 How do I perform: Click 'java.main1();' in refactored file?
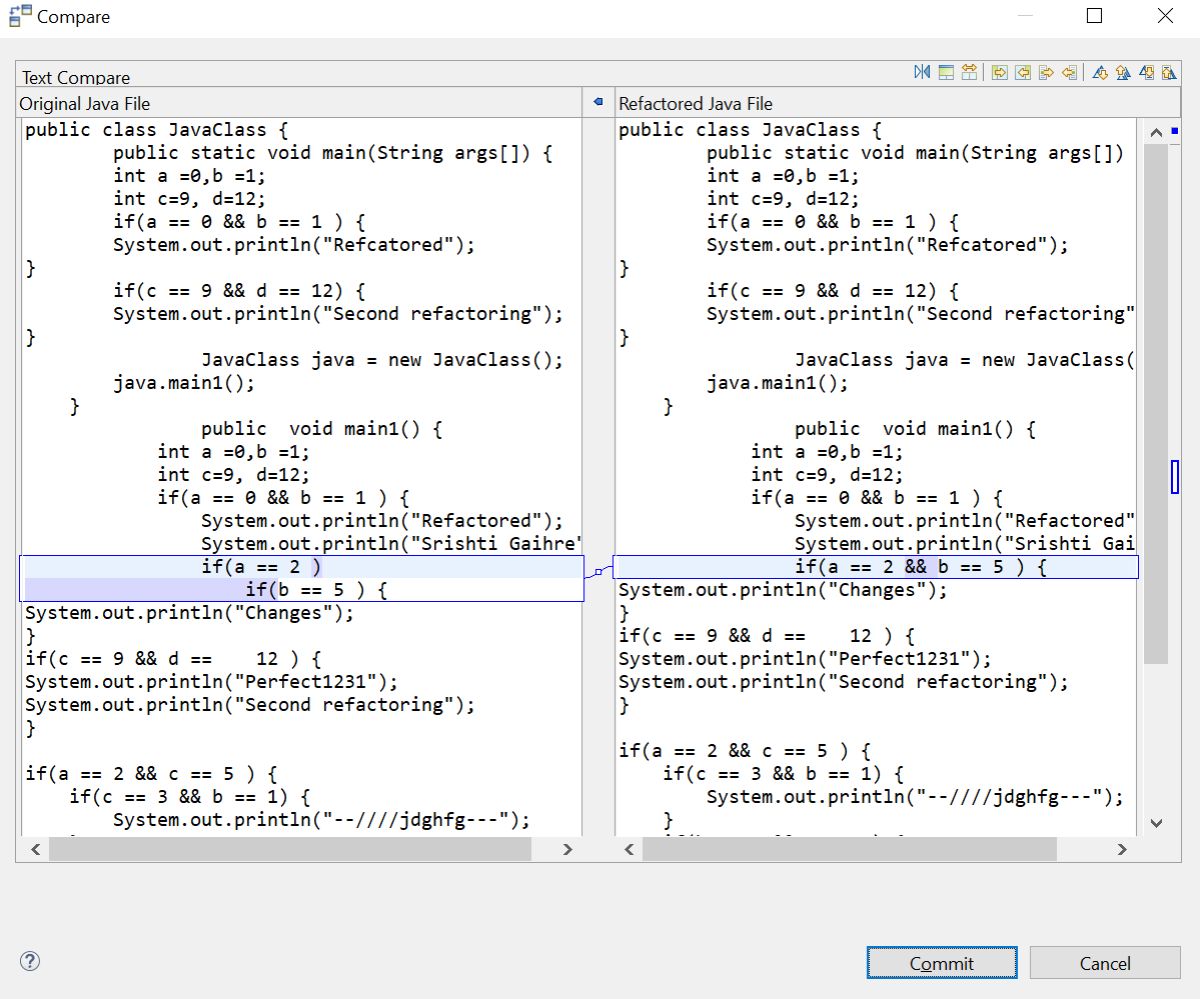(x=778, y=383)
